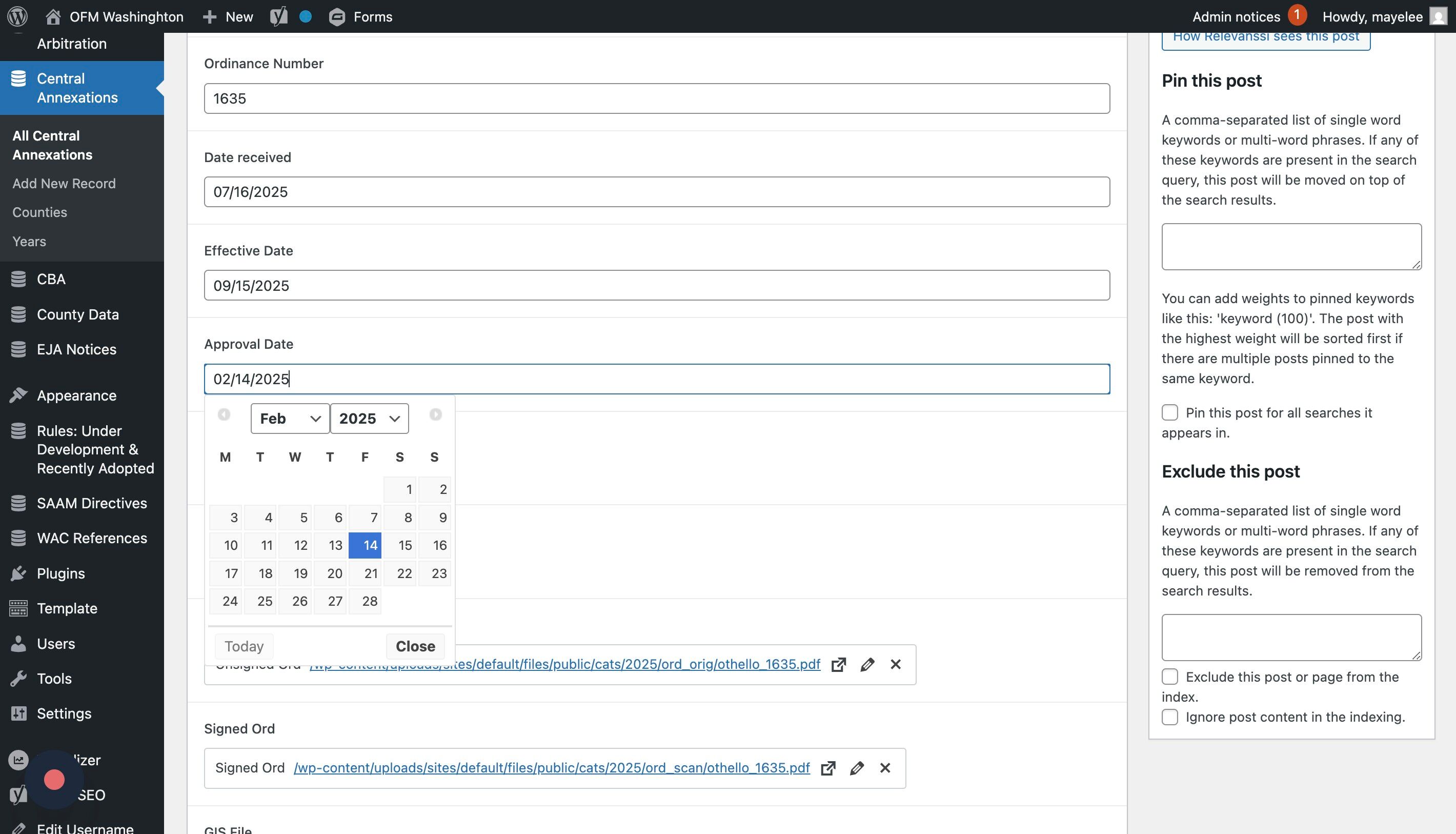This screenshot has width=1456, height=834.
Task: Open Add New Record submenu item
Action: point(64,183)
